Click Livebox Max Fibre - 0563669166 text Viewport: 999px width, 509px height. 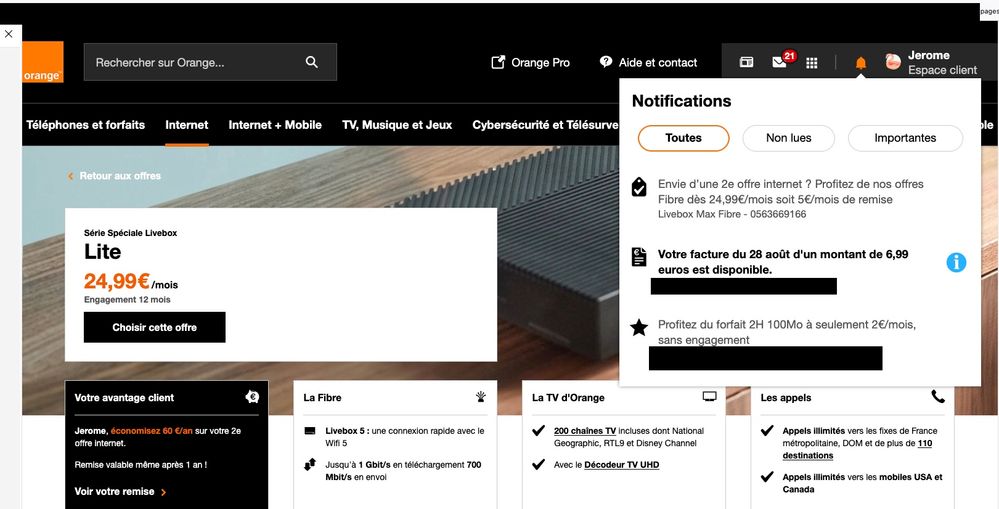732,214
